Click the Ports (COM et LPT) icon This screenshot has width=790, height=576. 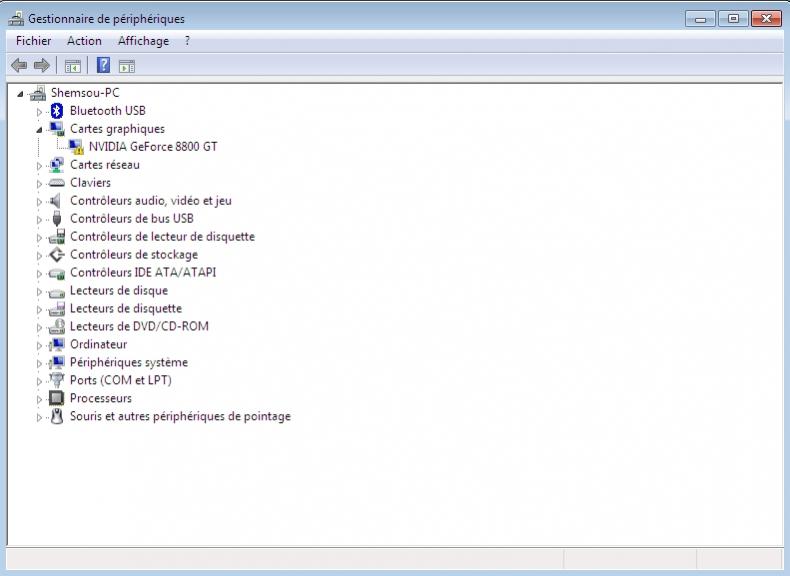[57, 380]
